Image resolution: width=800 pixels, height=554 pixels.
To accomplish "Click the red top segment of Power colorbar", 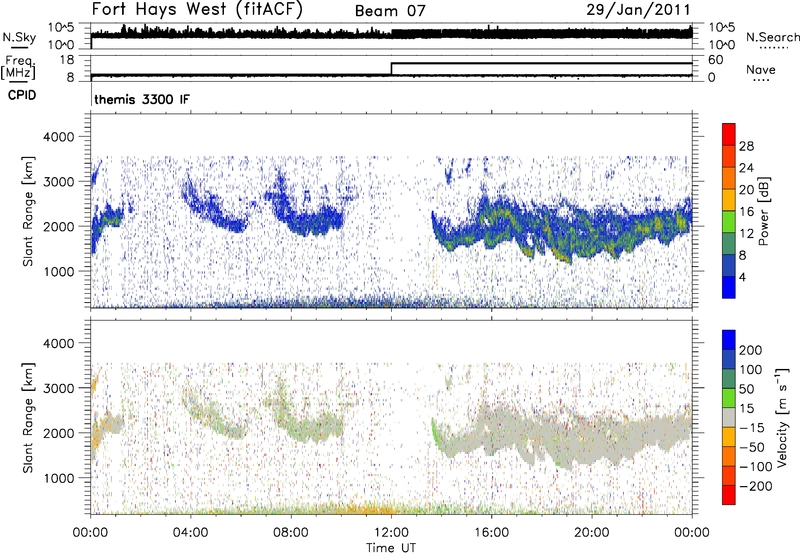I will coord(729,134).
